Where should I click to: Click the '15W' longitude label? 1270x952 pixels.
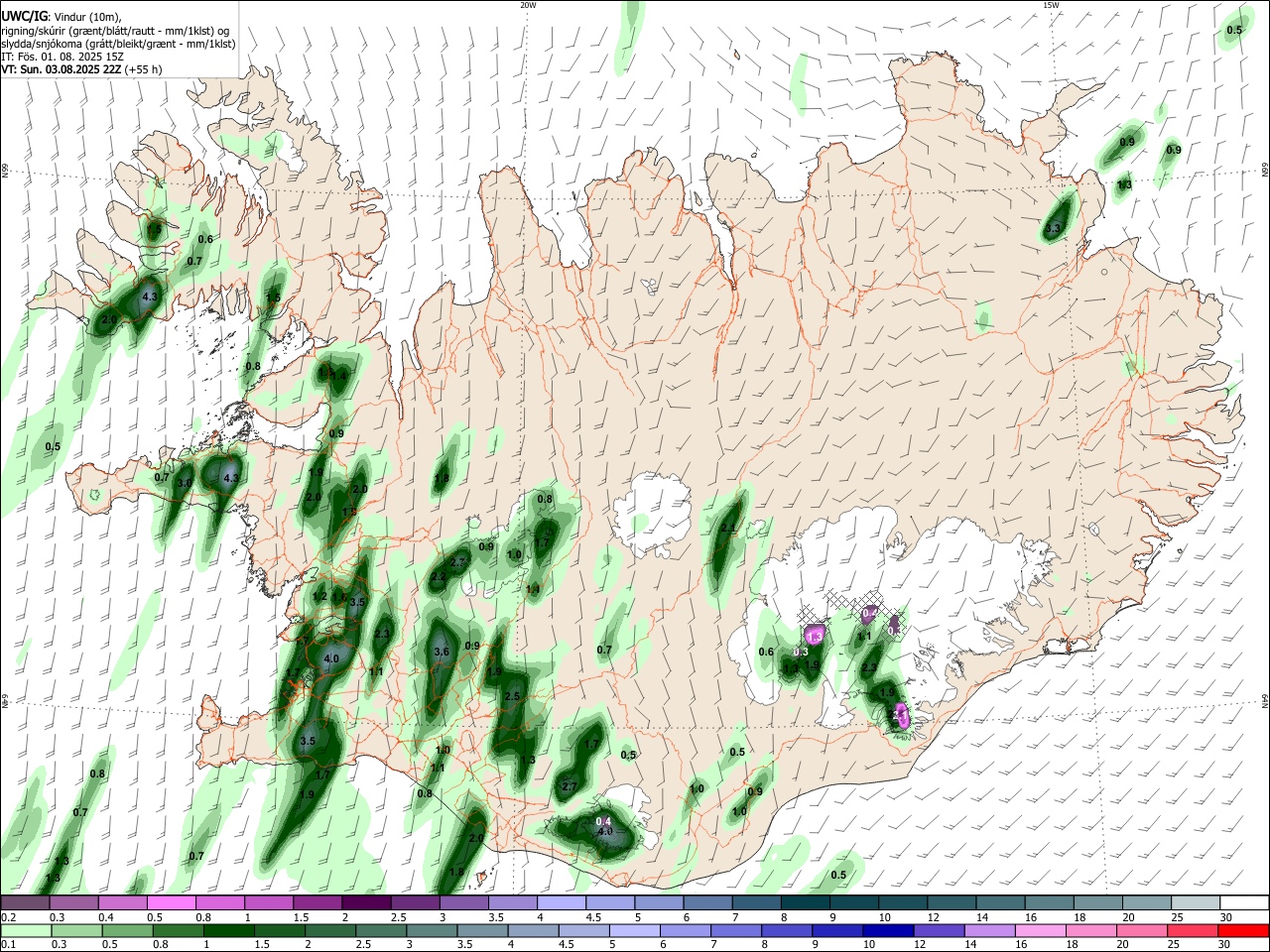[1051, 5]
